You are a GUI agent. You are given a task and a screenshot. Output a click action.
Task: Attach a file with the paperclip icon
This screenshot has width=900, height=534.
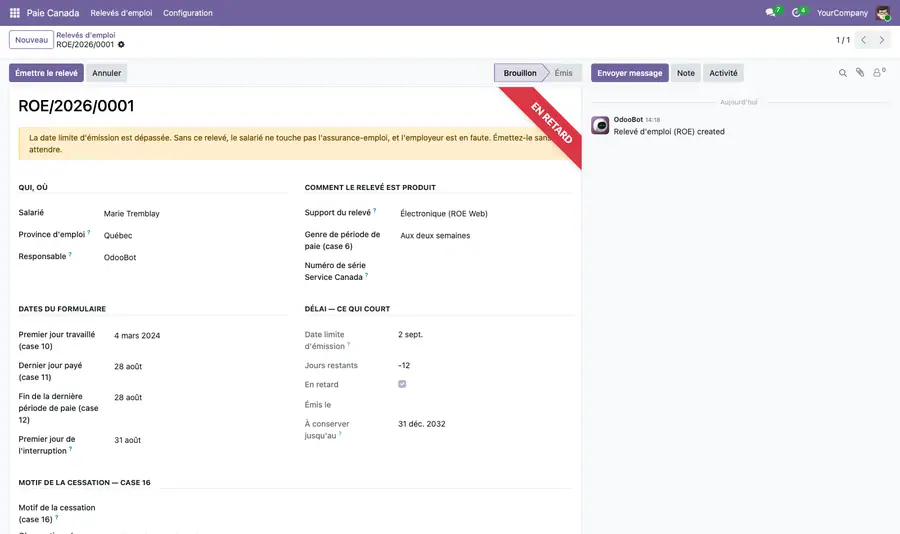860,72
